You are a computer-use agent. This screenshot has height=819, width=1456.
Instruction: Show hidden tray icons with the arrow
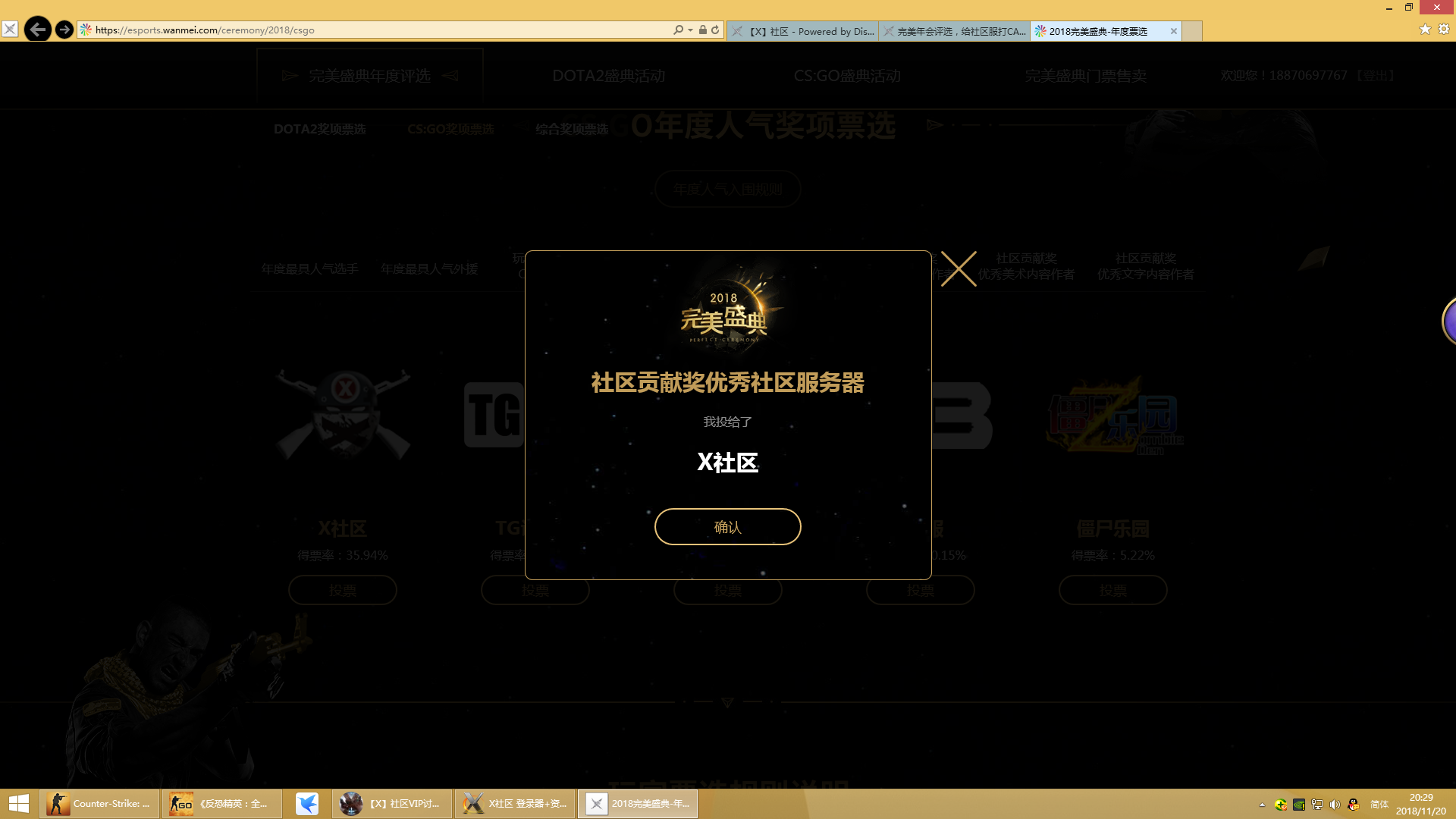[1261, 805]
